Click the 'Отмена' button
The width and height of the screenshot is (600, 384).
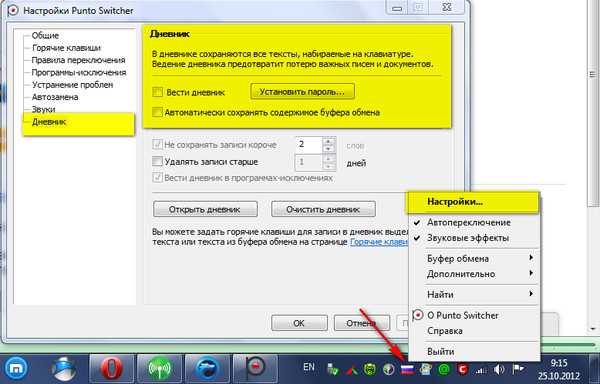(x=361, y=323)
